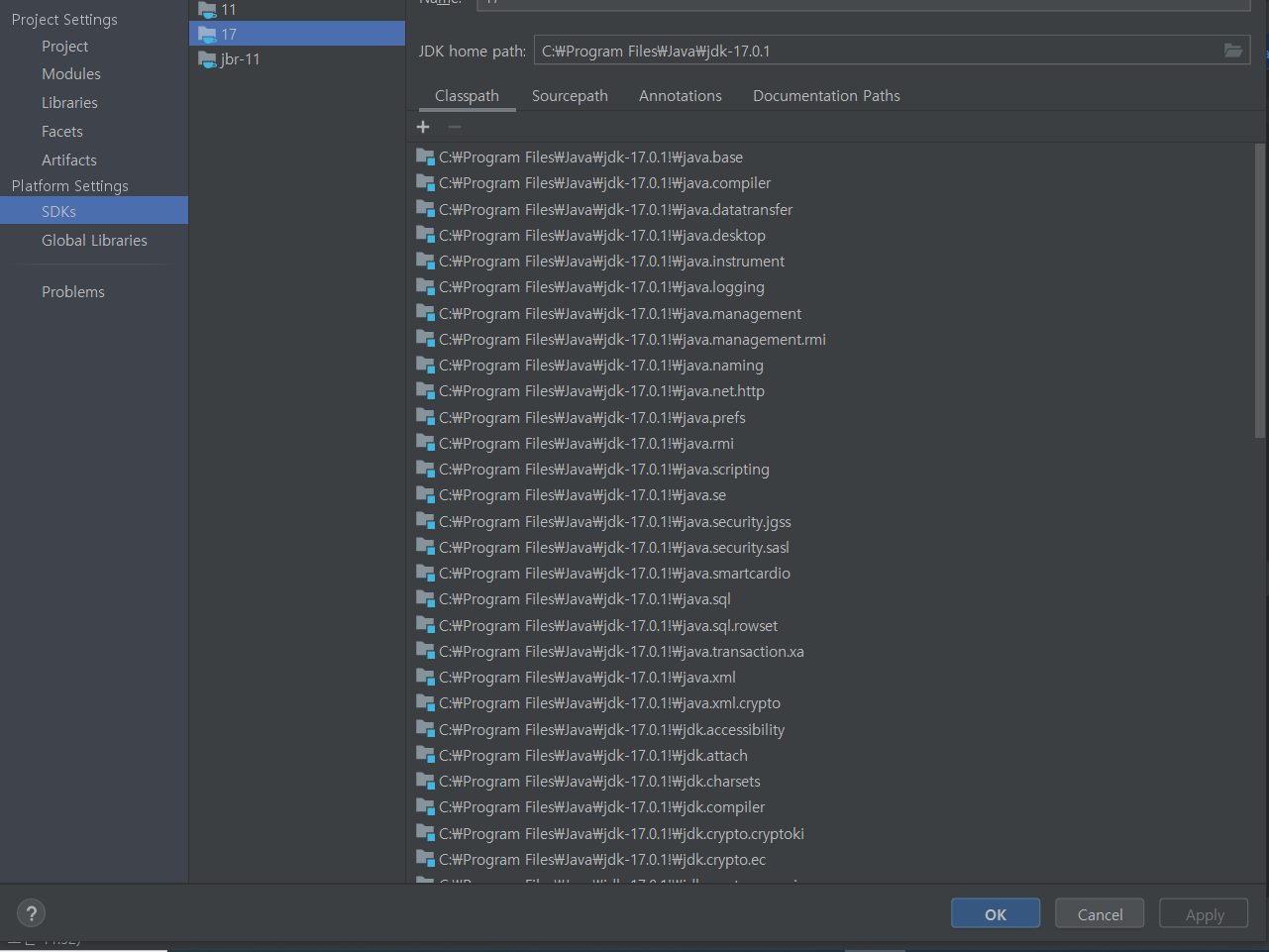This screenshot has width=1269, height=952.
Task: Click folder icon of java.xml entry
Action: [x=426, y=677]
